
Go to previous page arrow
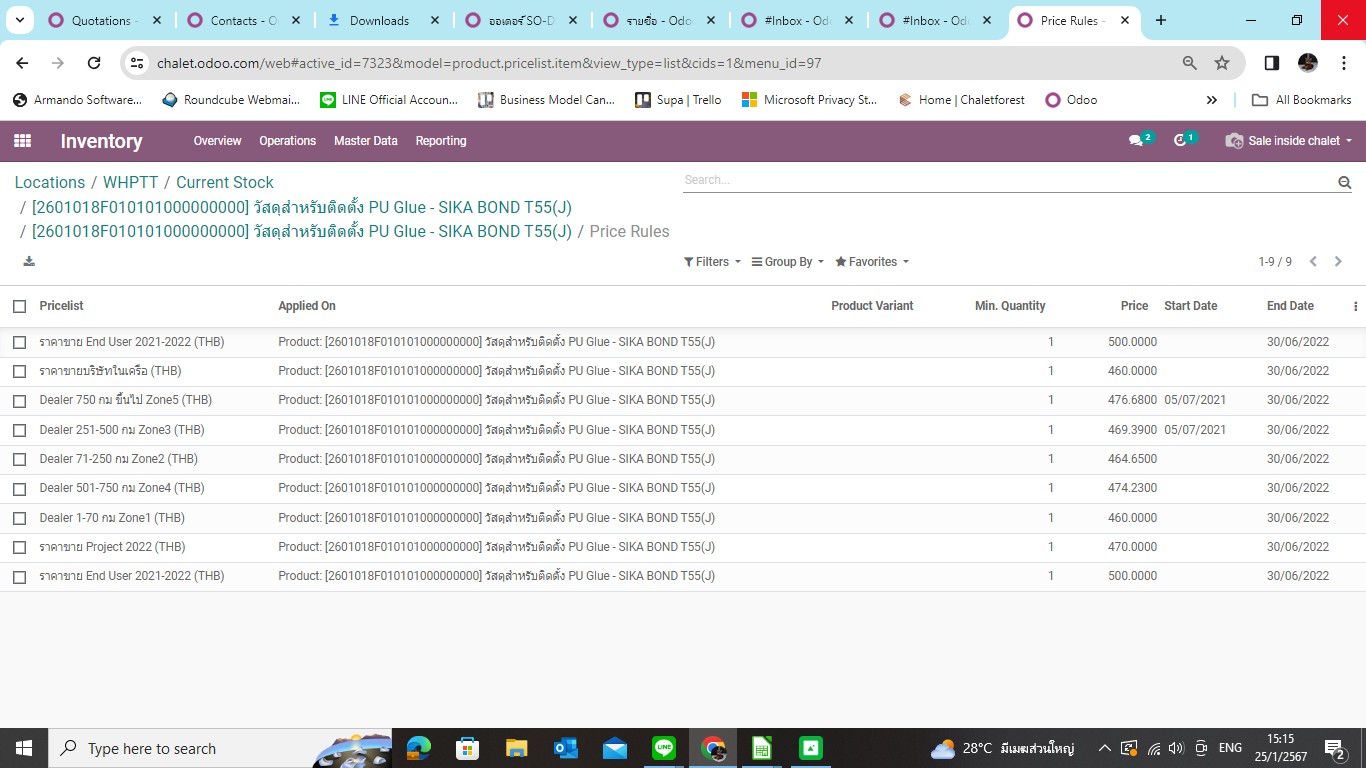click(1313, 262)
